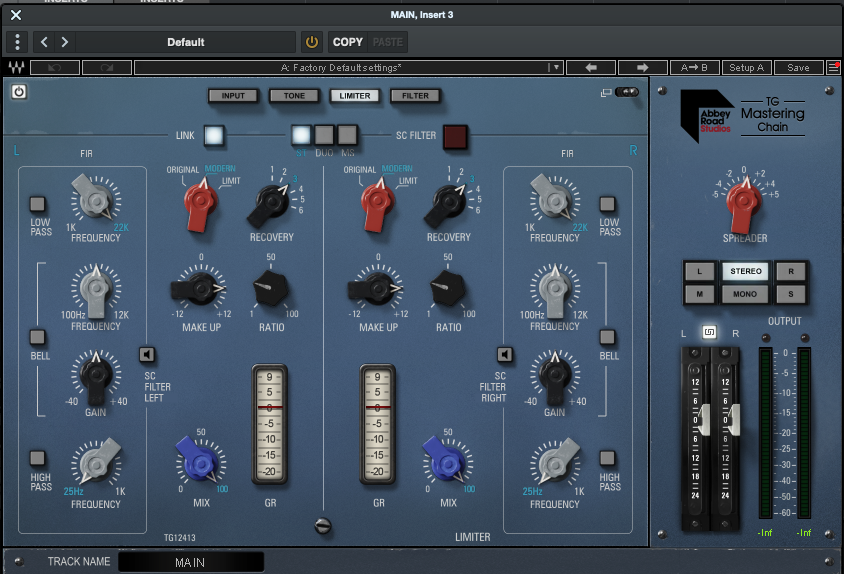Click the PASTE button
The image size is (844, 574).
coord(388,42)
